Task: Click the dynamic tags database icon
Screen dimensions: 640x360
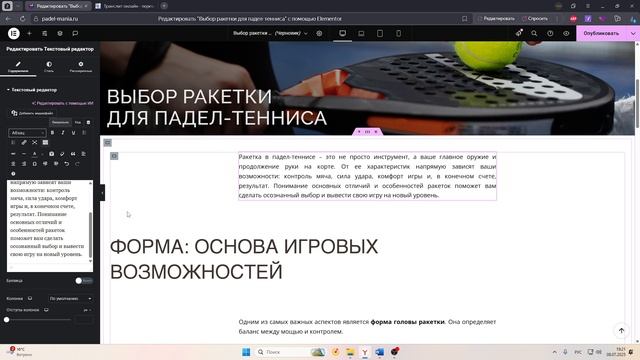Action: pos(89,122)
